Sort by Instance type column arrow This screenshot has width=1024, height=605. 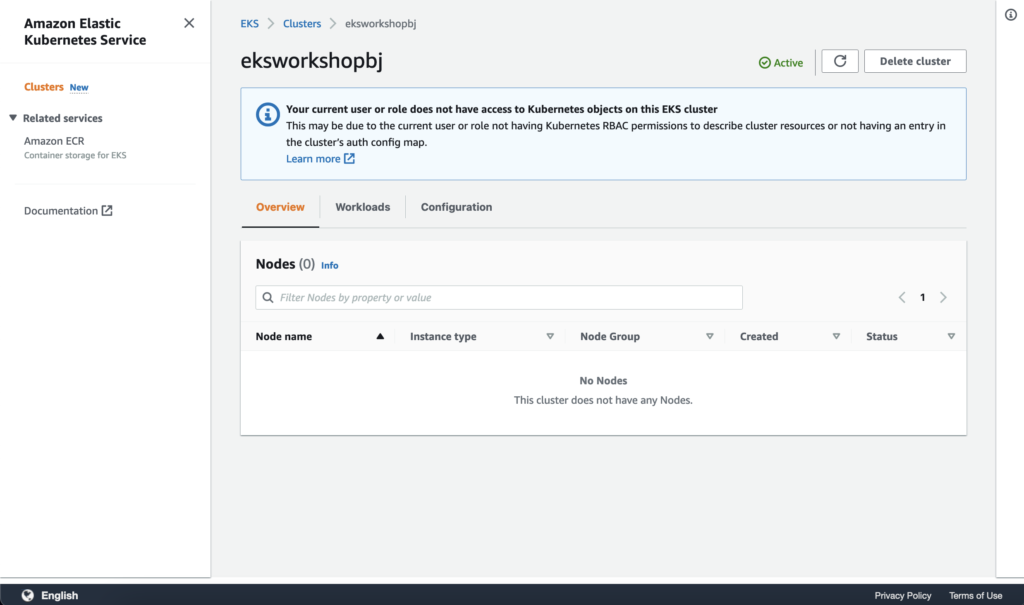[550, 336]
